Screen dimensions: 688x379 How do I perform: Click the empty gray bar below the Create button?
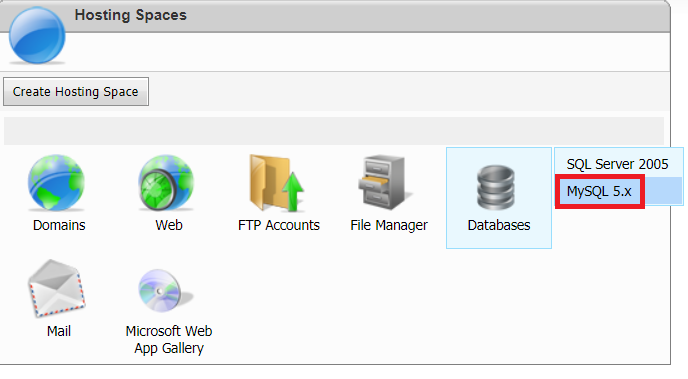[x=334, y=131]
